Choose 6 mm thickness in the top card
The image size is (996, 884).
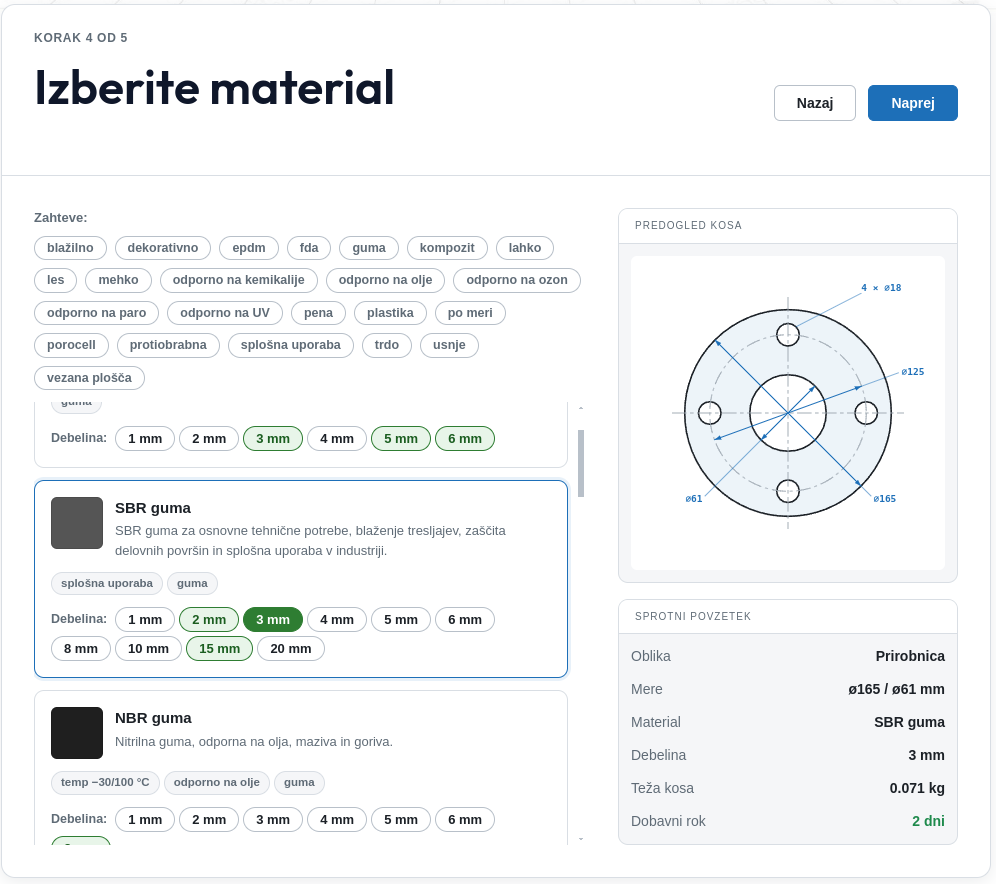pos(465,438)
